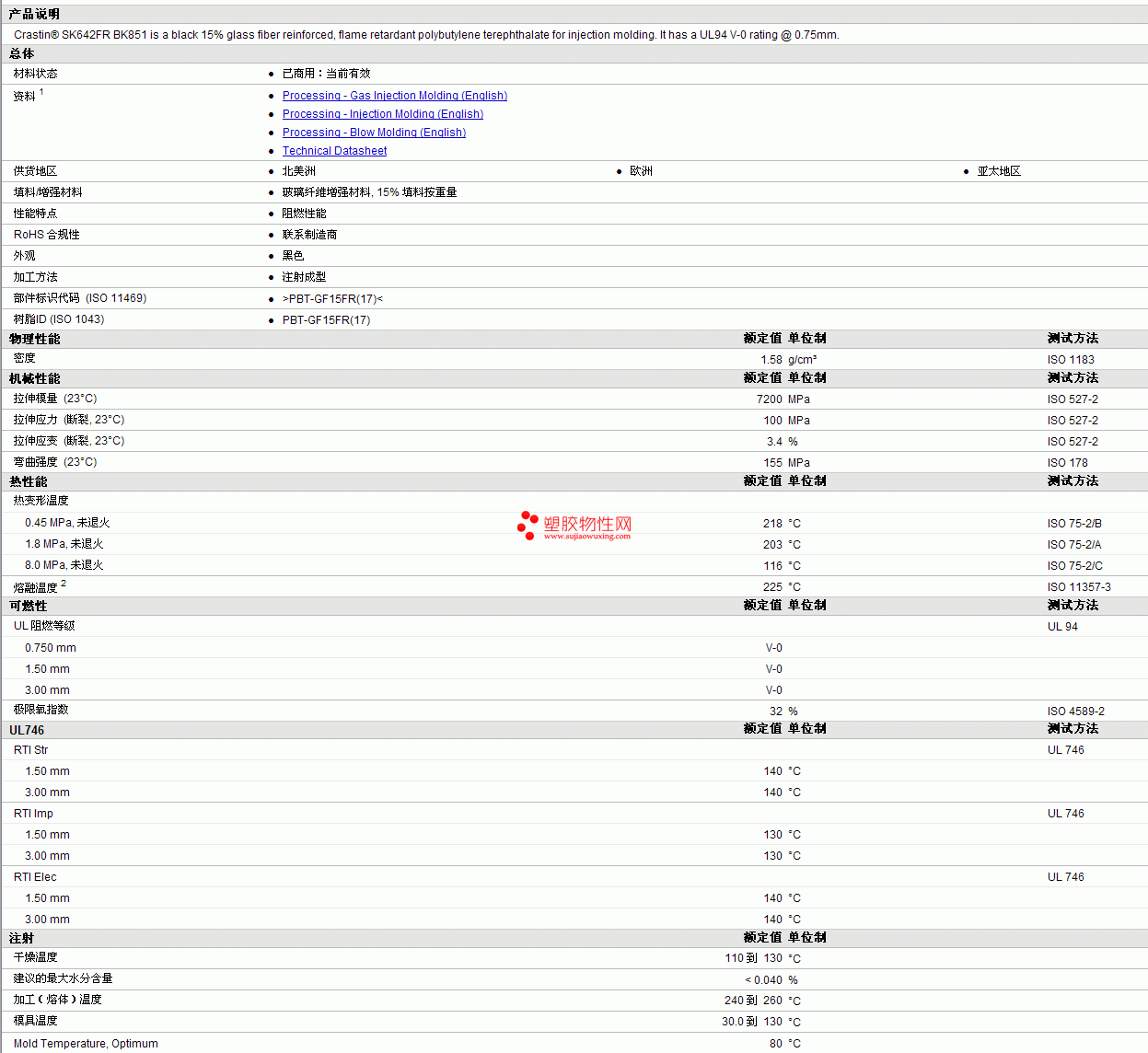
Task: Select the ISO 1183 test method
Action: (1071, 360)
